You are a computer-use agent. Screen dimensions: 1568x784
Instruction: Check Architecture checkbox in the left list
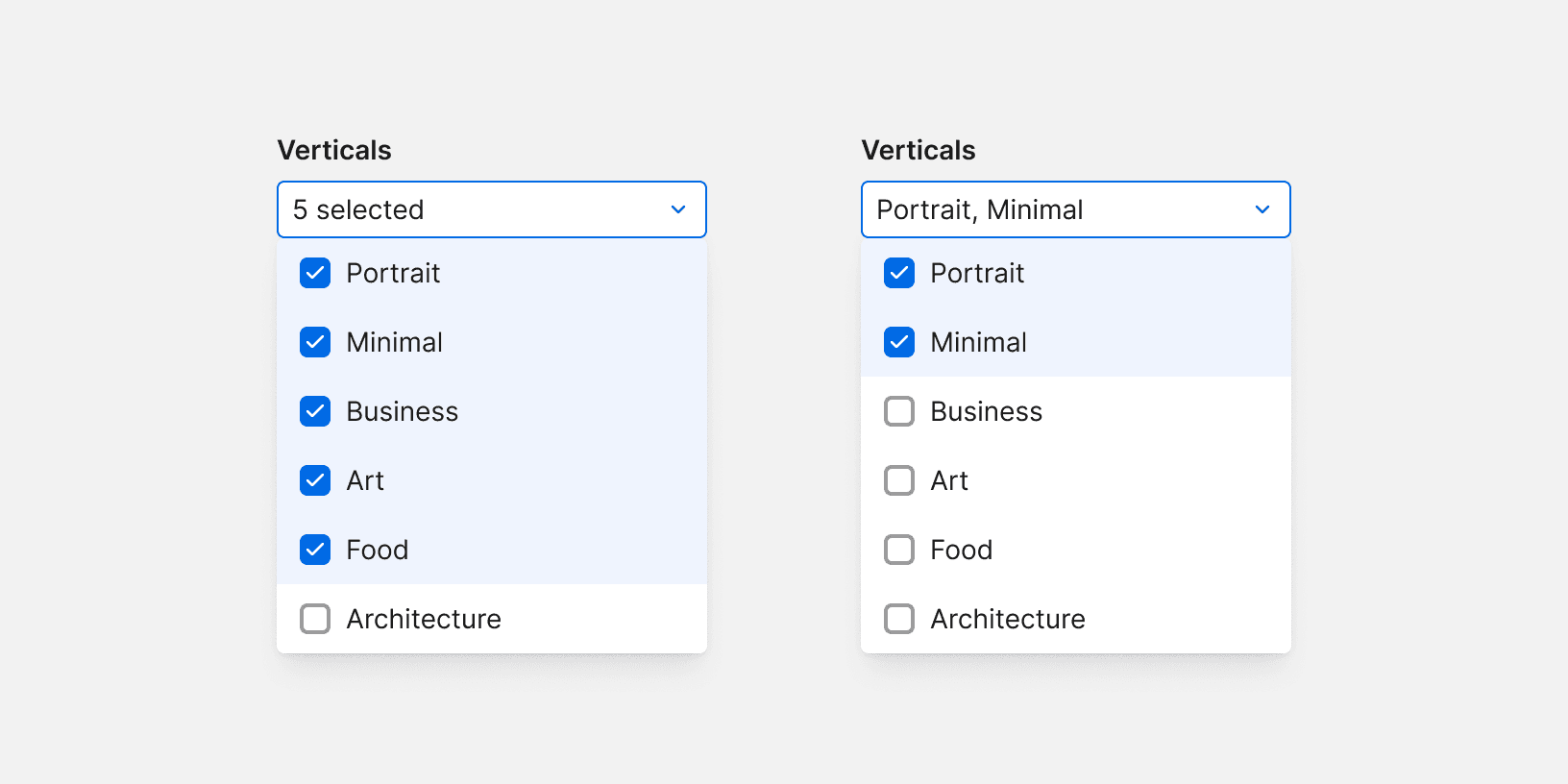point(315,619)
